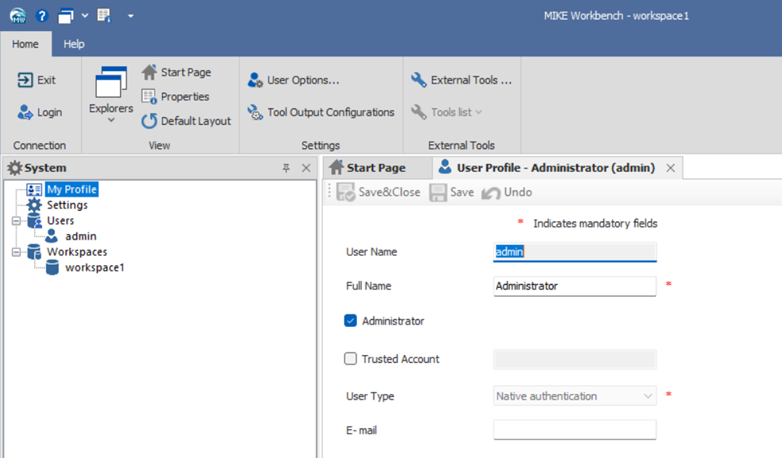Viewport: 782px width, 458px height.
Task: Open help via the question mark icon
Action: tap(42, 16)
